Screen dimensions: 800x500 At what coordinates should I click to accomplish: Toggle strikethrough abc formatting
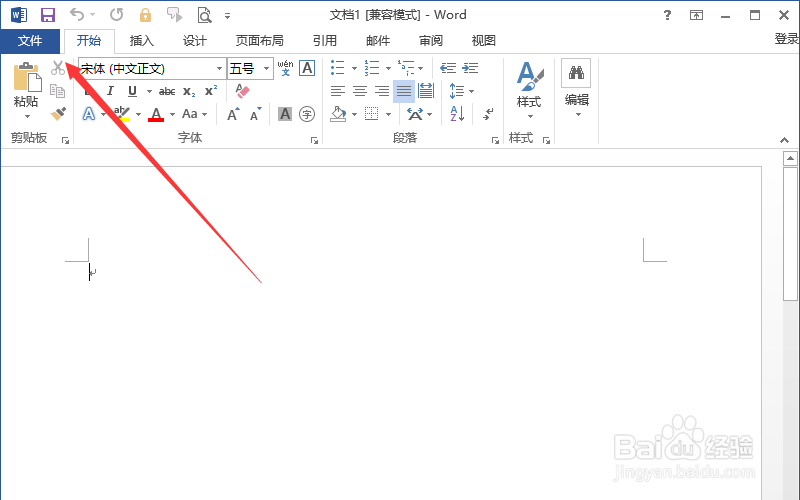(x=167, y=91)
